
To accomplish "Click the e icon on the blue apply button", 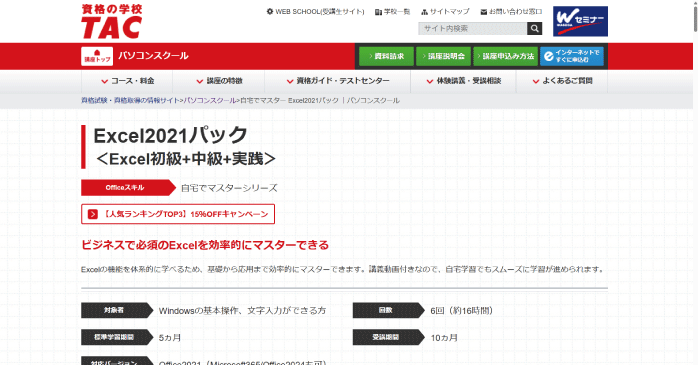I will pos(549,56).
